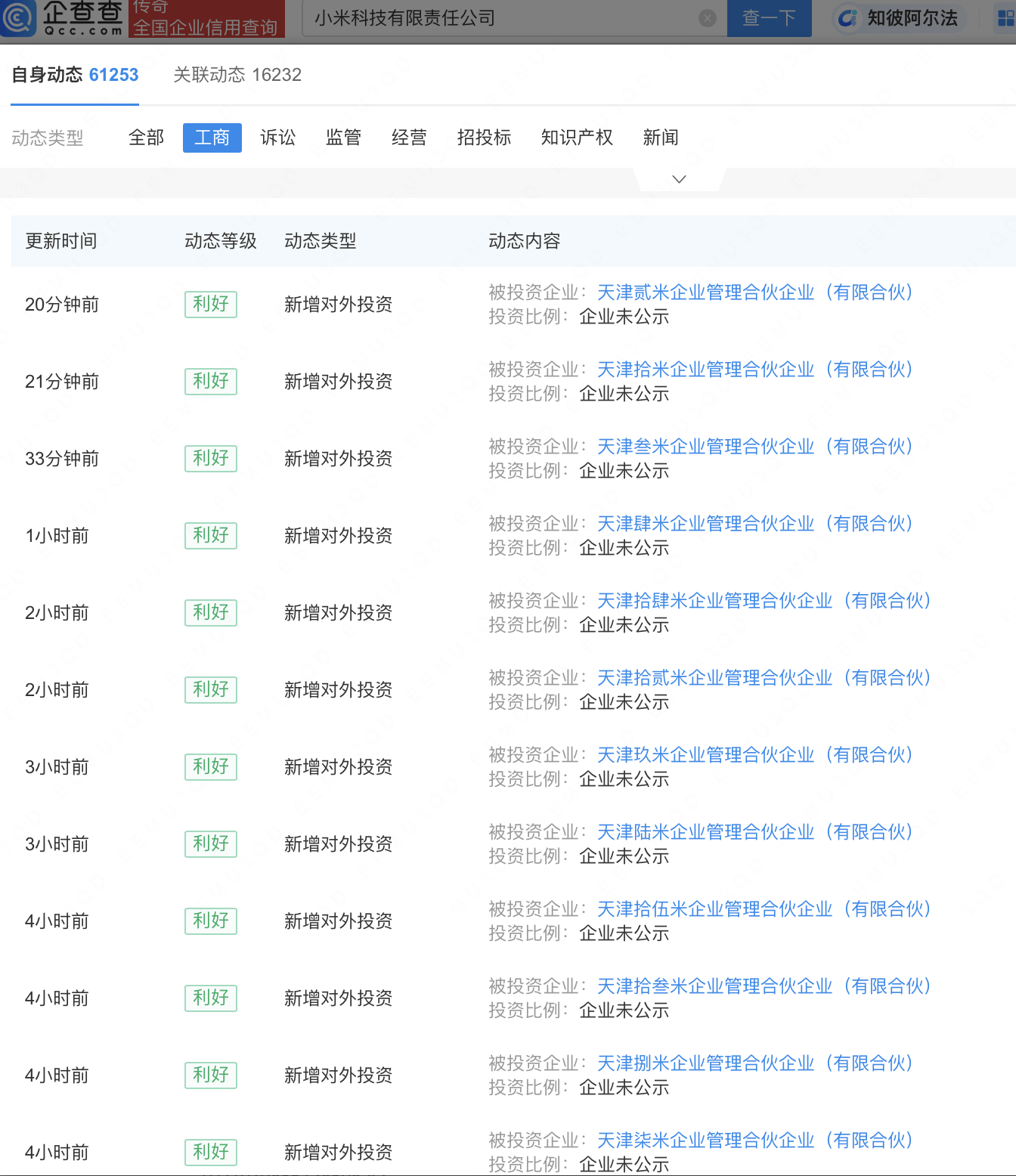The width and height of the screenshot is (1016, 1176).
Task: Open 天津陆米企业管理合伙企业 link
Action: pos(755,832)
